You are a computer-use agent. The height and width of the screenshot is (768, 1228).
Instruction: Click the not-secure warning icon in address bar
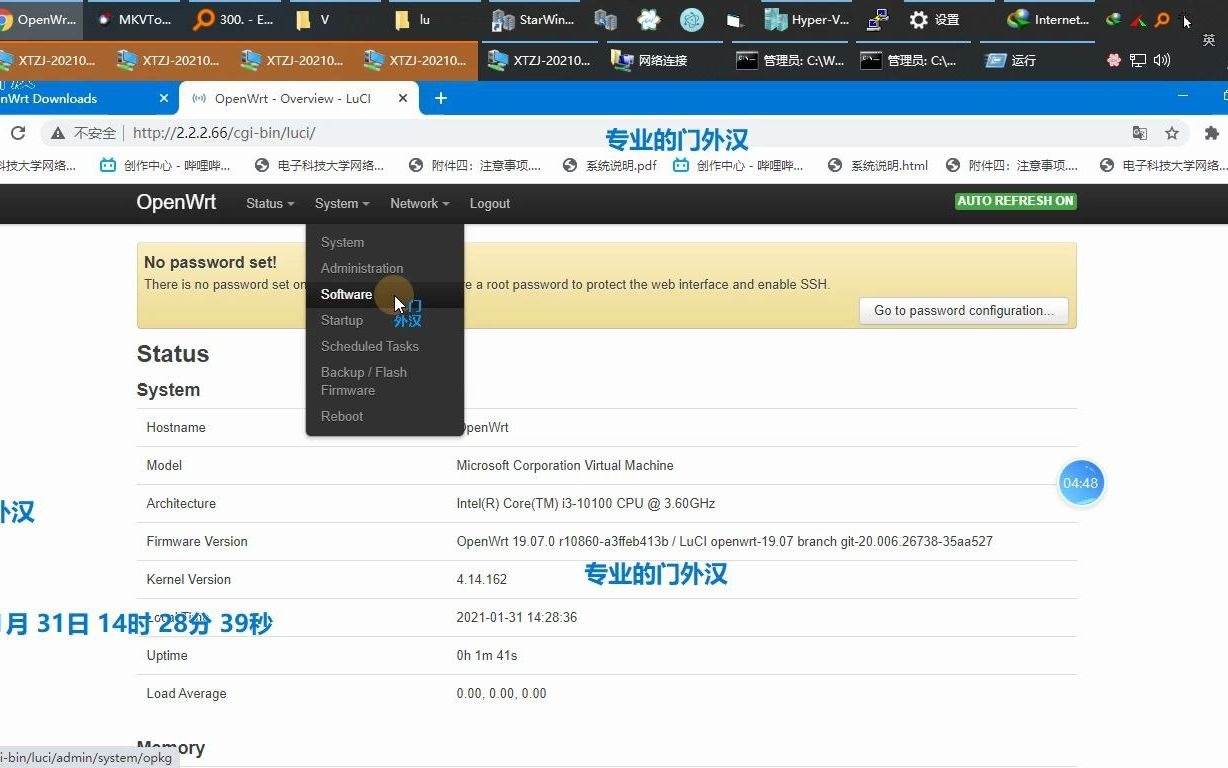(x=58, y=133)
